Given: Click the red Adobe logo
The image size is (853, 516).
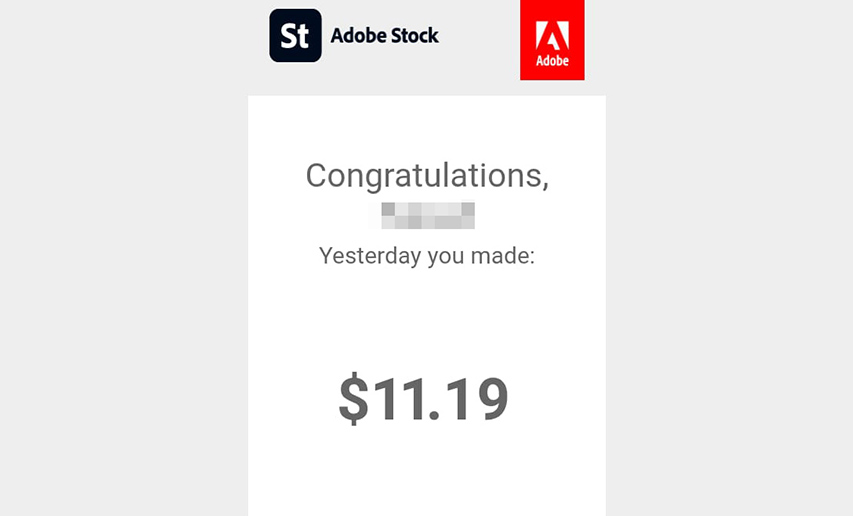Looking at the screenshot, I should [552, 40].
